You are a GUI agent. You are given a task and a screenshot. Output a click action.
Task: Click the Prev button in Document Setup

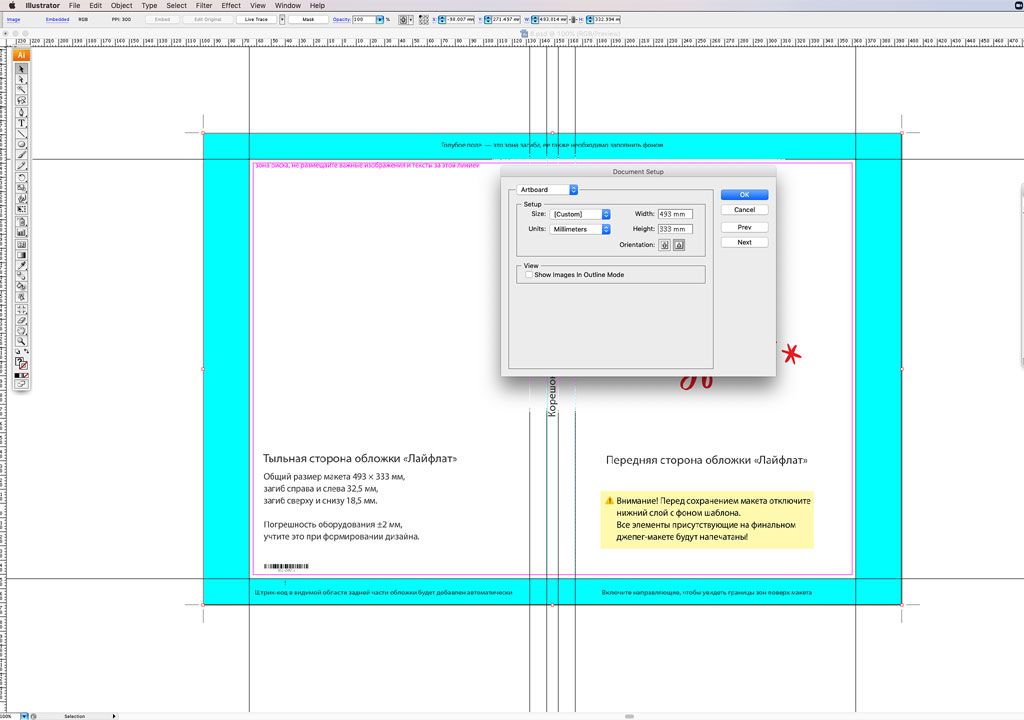[x=744, y=227]
